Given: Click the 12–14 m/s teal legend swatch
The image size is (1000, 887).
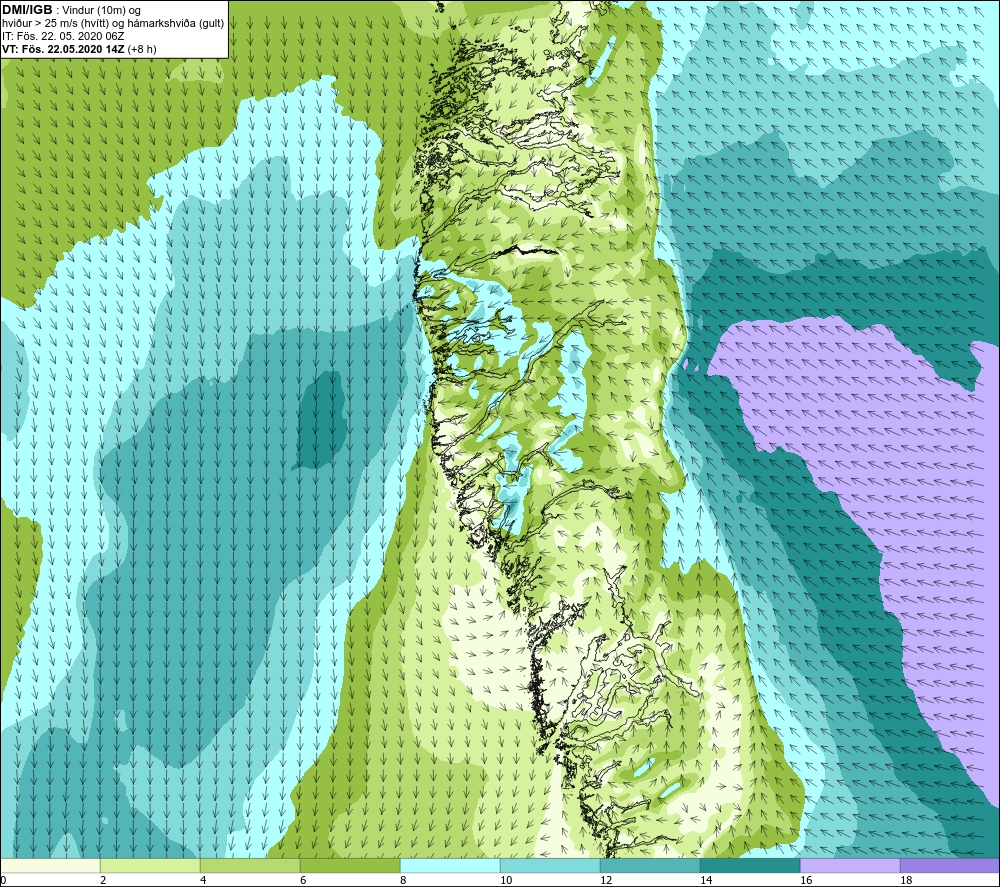Looking at the screenshot, I should (650, 866).
